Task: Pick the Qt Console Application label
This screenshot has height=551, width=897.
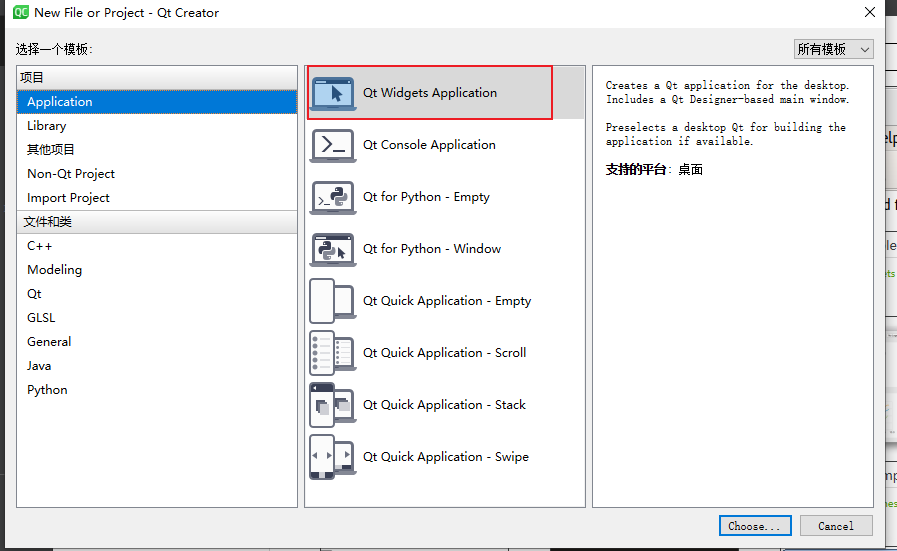Action: [429, 145]
